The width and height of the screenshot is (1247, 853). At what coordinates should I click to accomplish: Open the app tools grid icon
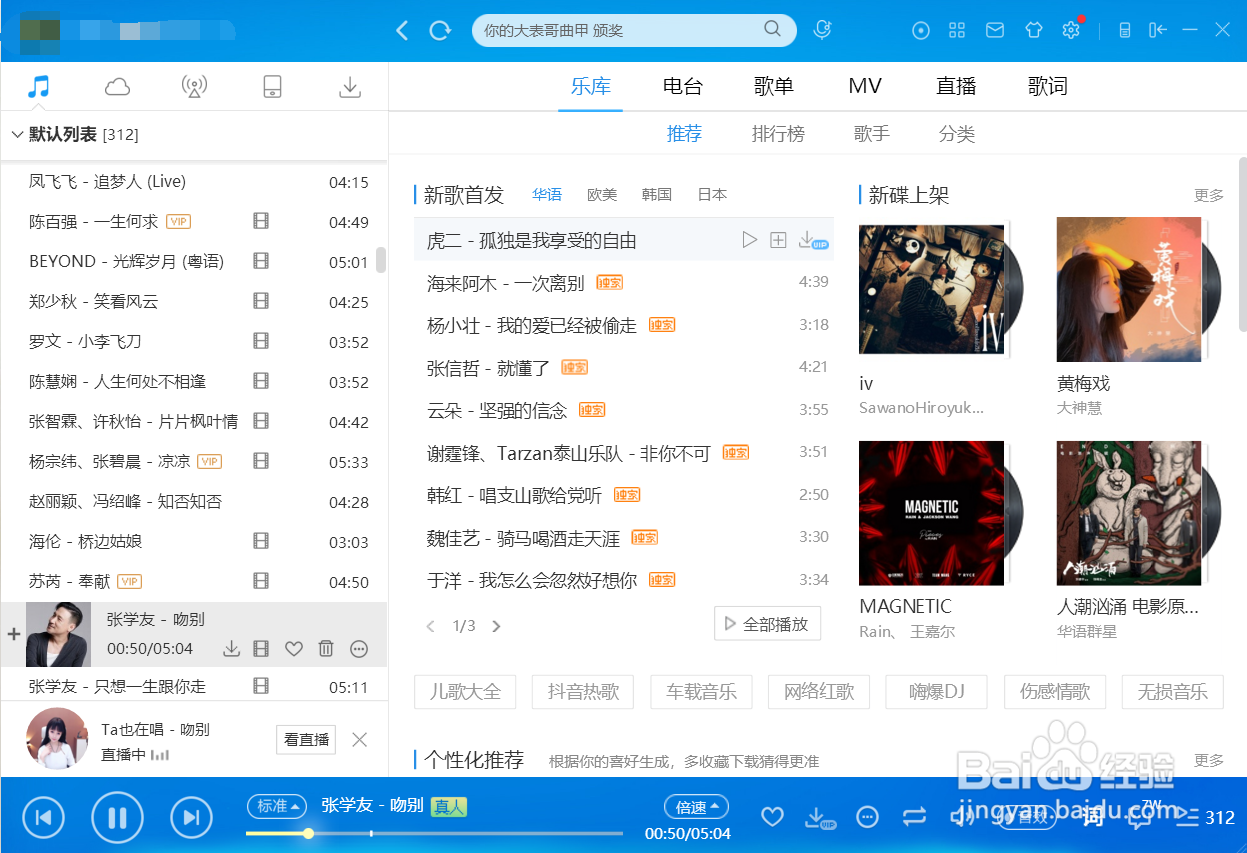pyautogui.click(x=957, y=30)
